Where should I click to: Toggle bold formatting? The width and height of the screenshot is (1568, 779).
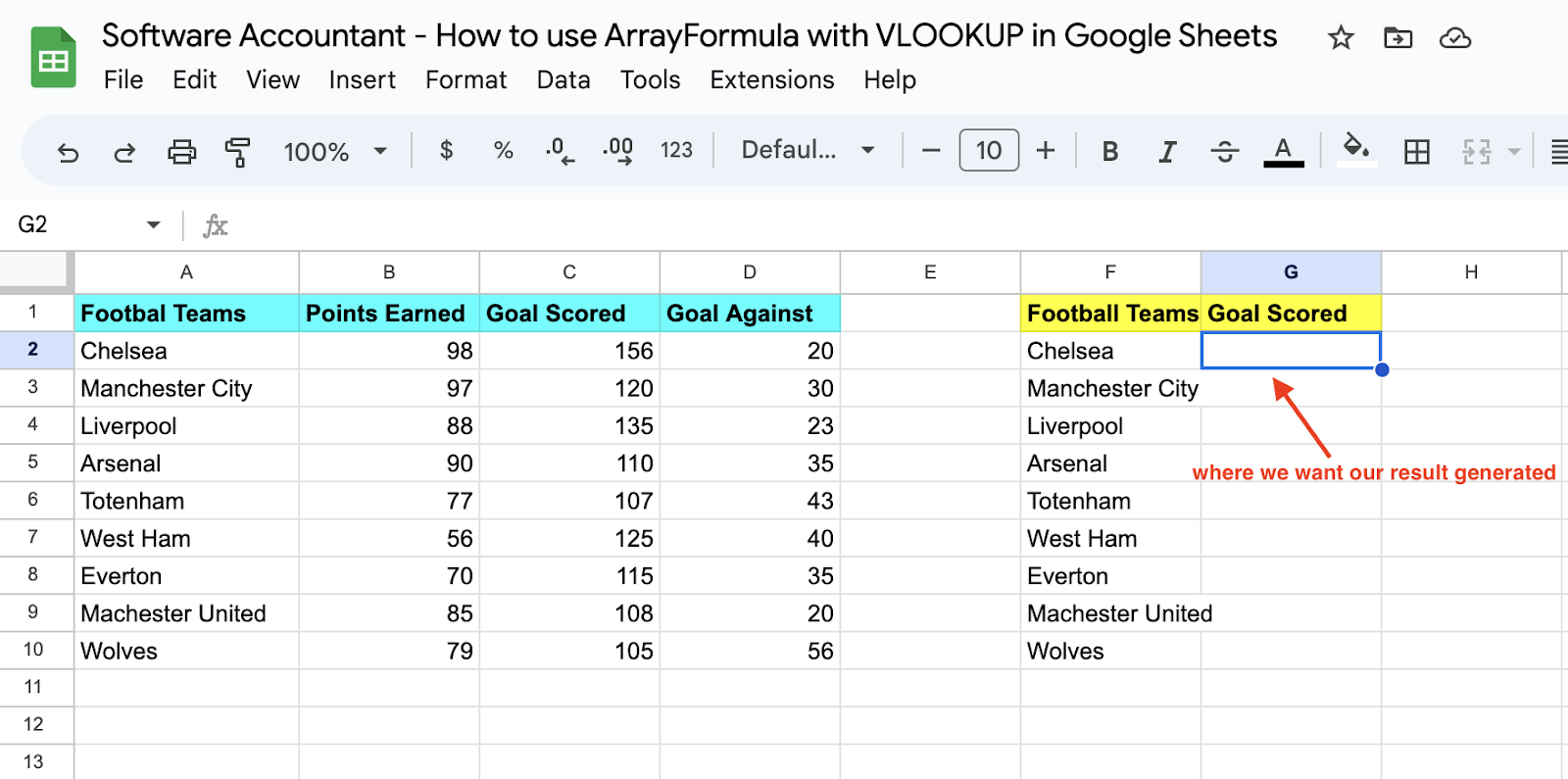tap(1109, 151)
